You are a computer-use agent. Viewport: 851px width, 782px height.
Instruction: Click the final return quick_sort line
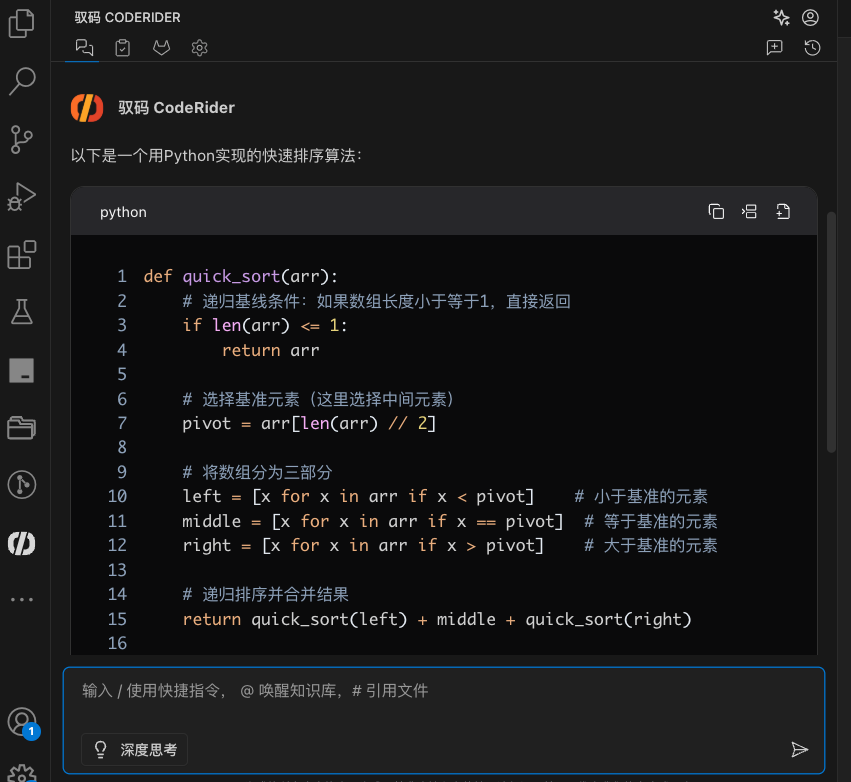[437, 619]
